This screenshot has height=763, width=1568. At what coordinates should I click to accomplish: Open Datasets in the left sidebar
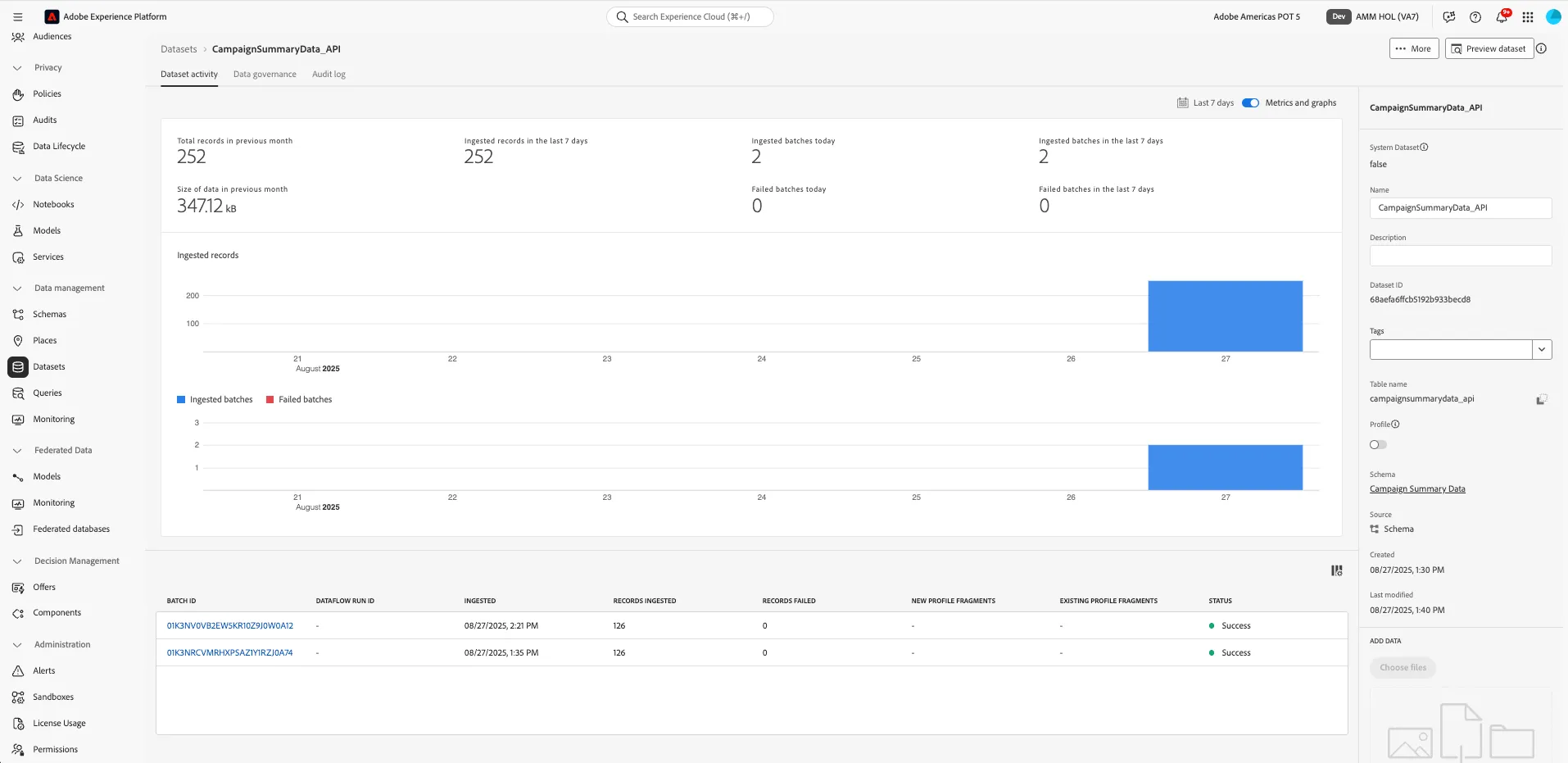coord(49,367)
